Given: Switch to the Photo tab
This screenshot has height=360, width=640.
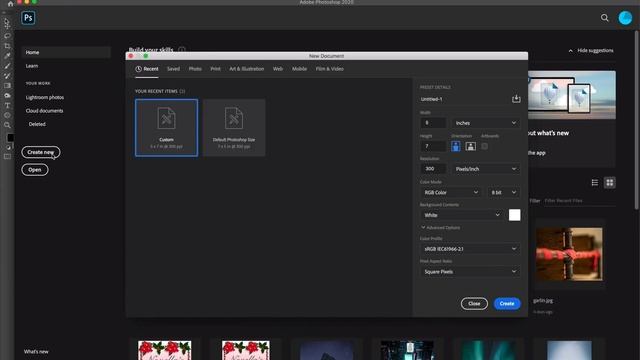Looking at the screenshot, I should pos(195,69).
